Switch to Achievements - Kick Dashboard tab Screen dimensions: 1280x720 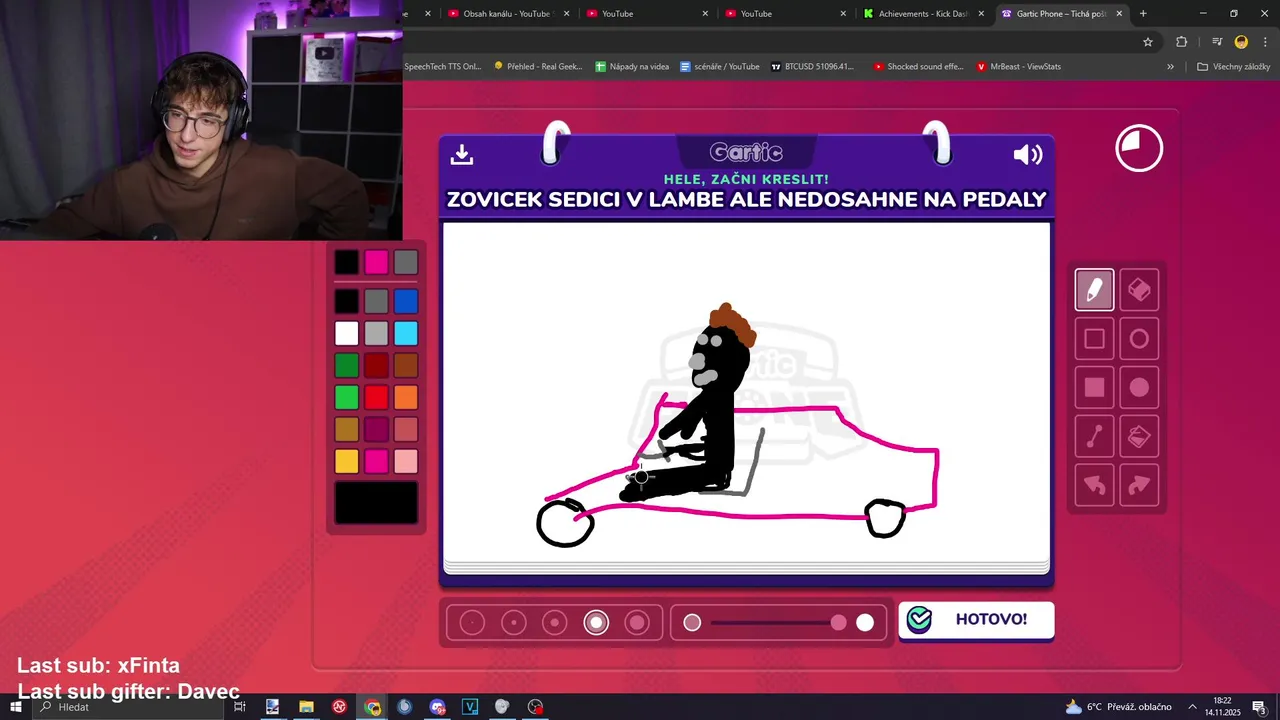(922, 13)
